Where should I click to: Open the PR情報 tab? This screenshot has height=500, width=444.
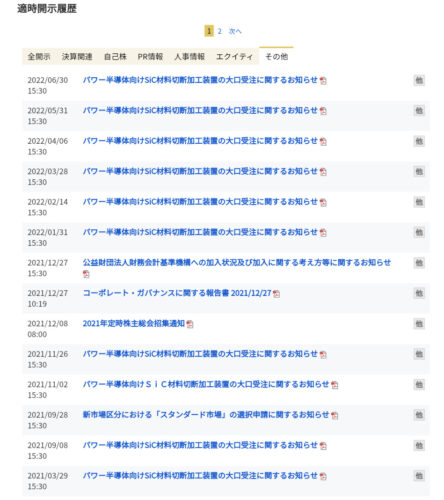(150, 57)
